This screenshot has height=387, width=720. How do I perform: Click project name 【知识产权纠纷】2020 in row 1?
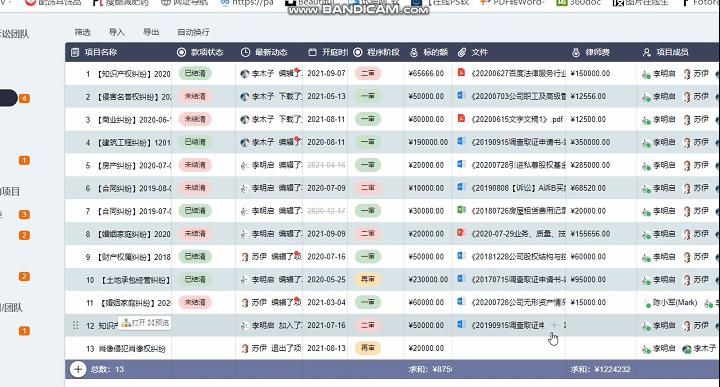(134, 74)
